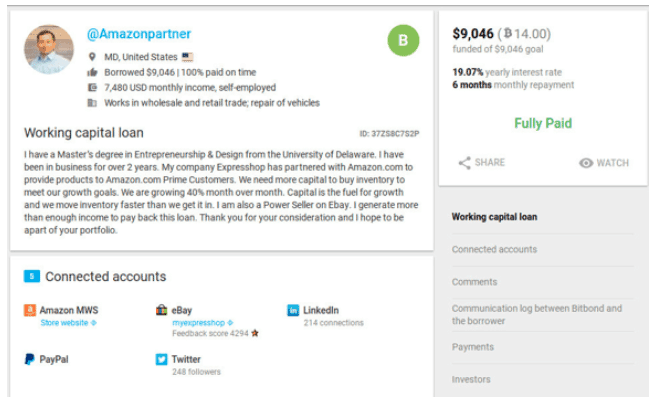Click the location pin icon
Screen dimensions: 657x410
coord(92,57)
